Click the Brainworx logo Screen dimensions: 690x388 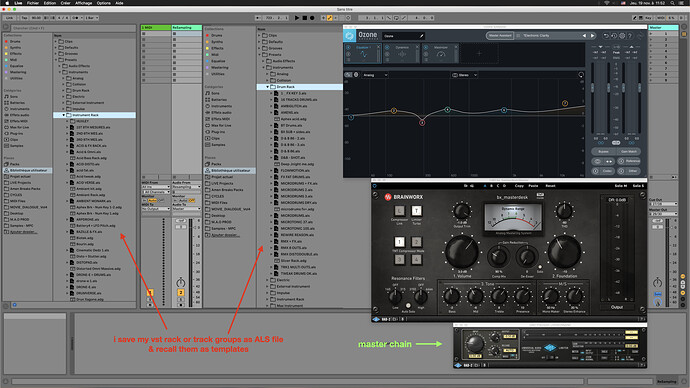point(404,197)
